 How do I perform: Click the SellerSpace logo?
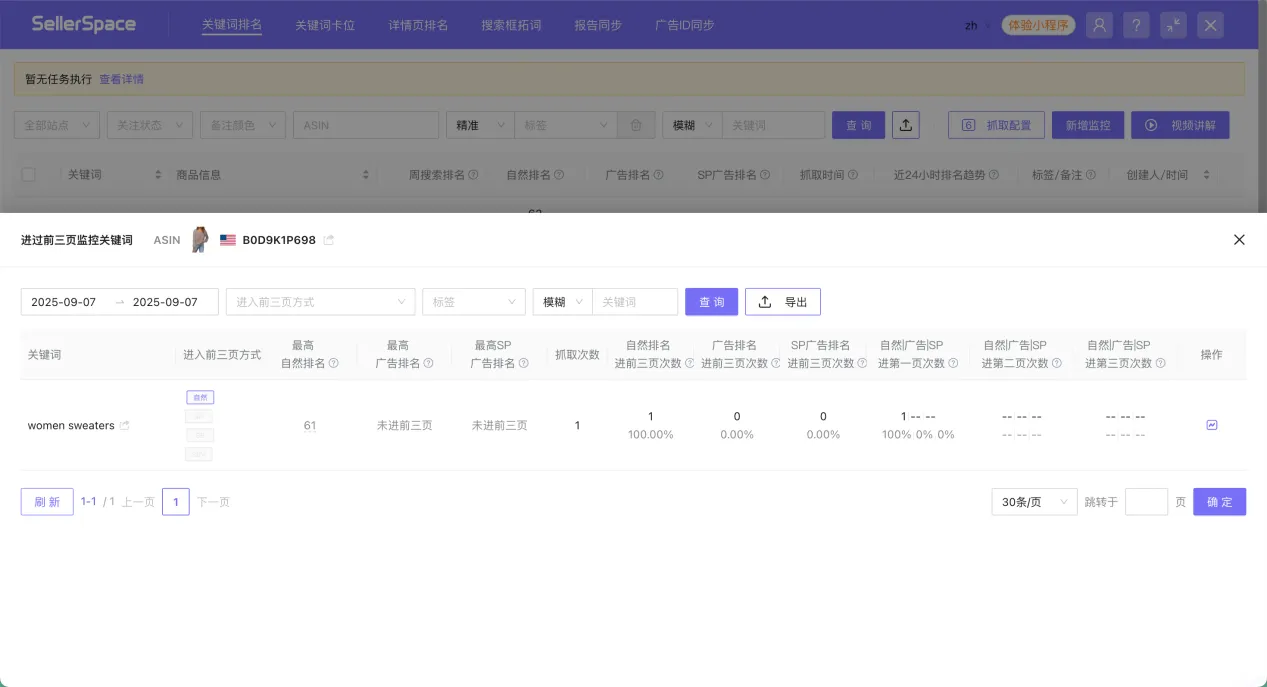[83, 24]
